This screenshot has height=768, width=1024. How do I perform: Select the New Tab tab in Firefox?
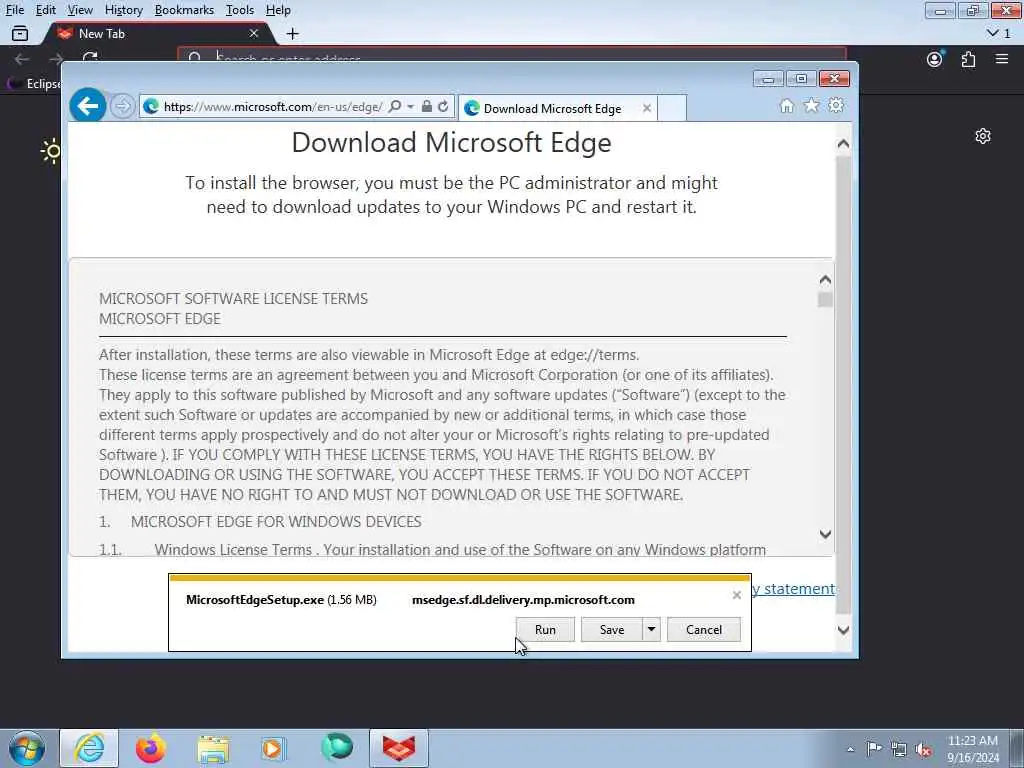(x=159, y=33)
